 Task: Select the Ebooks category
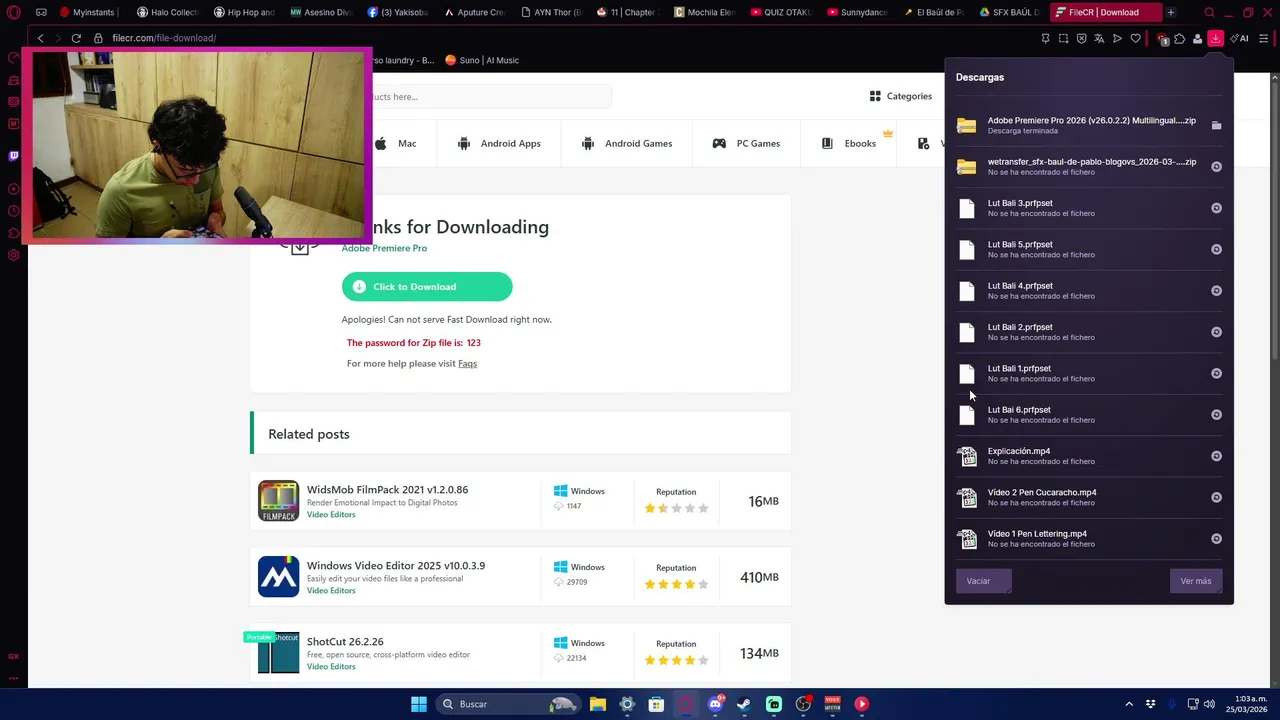pyautogui.click(x=849, y=144)
